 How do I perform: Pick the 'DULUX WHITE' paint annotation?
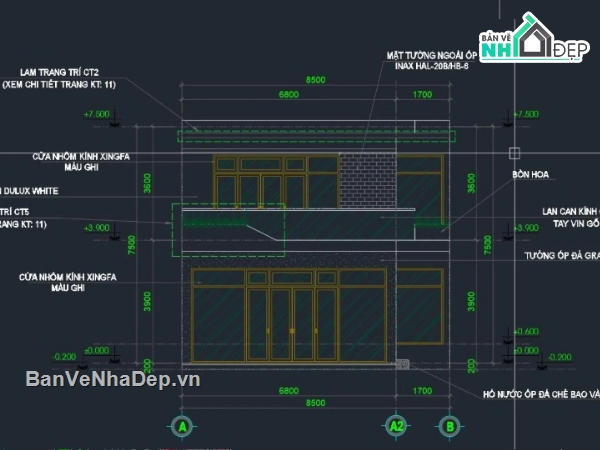click(x=31, y=191)
